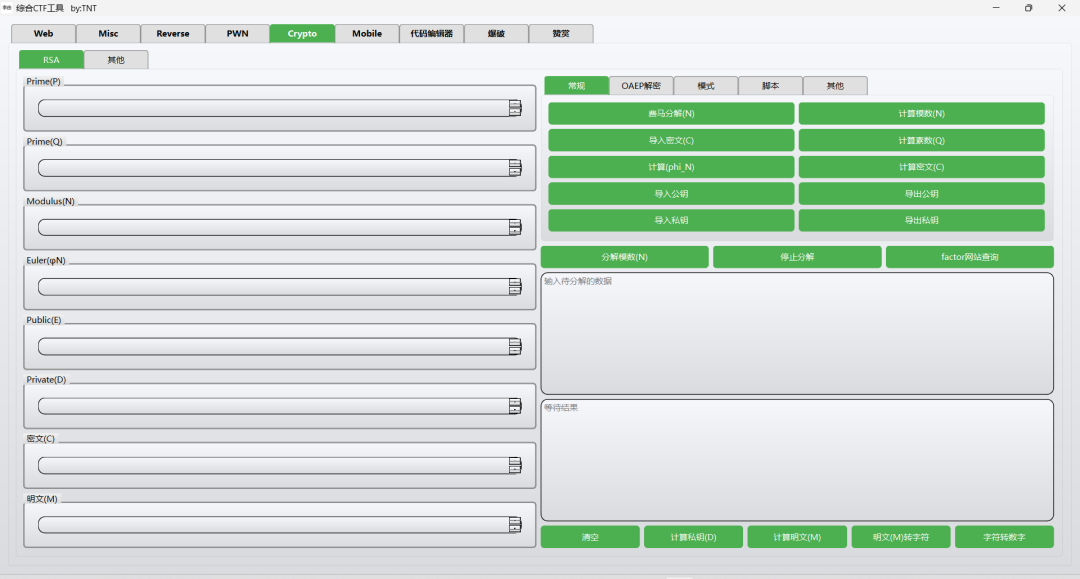This screenshot has width=1080, height=579.
Task: Click the 停止分解 button
Action: pos(797,257)
